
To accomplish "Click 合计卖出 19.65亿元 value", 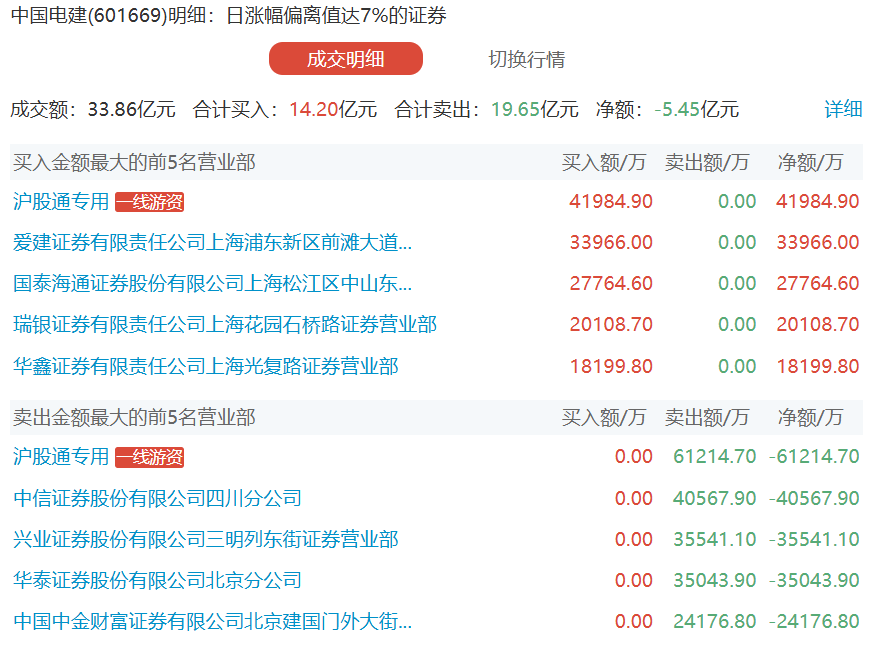I will tap(535, 109).
